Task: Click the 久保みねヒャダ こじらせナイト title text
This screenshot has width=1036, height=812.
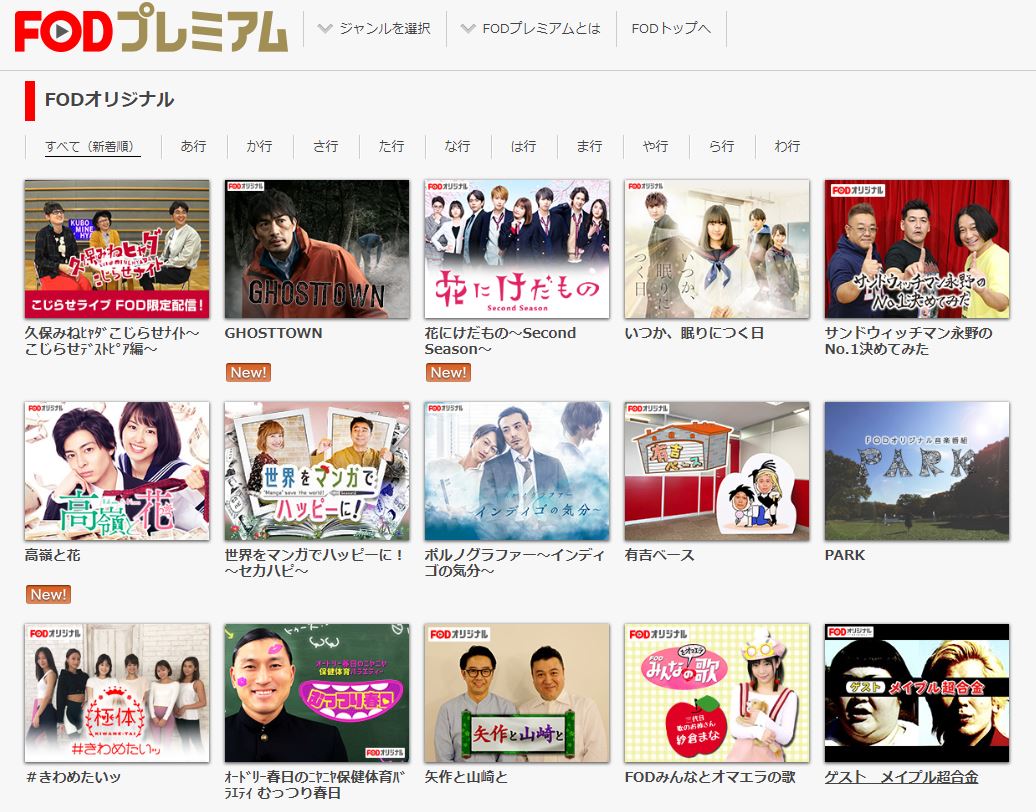Action: [x=112, y=341]
